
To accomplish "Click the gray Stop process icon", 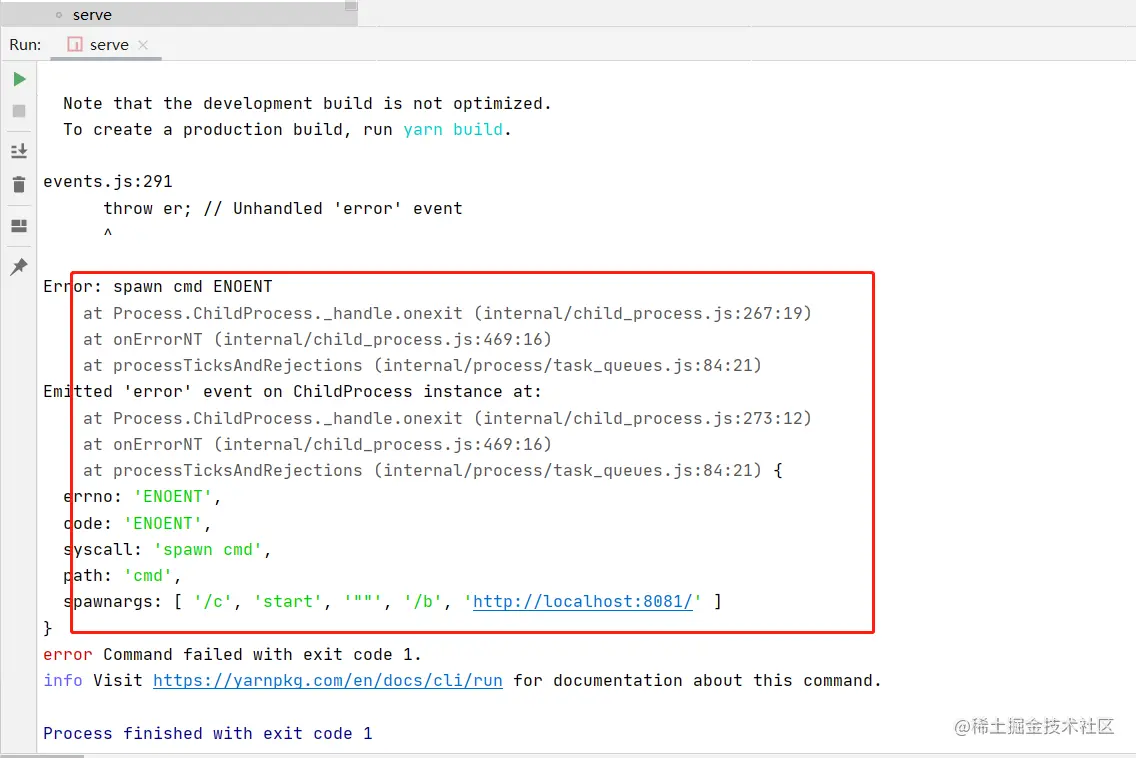I will [19, 111].
